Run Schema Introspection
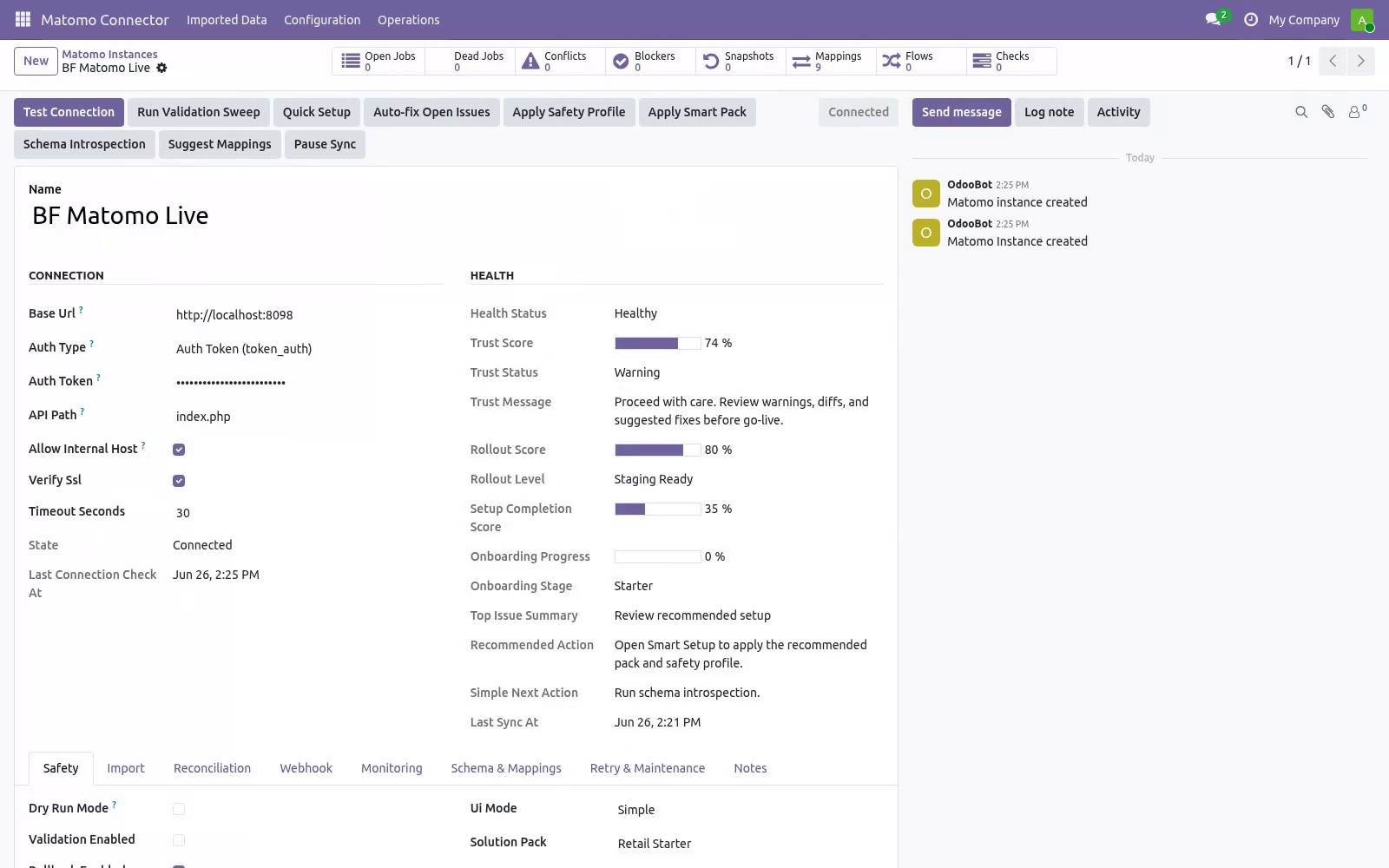Image resolution: width=1389 pixels, height=868 pixels. tap(84, 144)
